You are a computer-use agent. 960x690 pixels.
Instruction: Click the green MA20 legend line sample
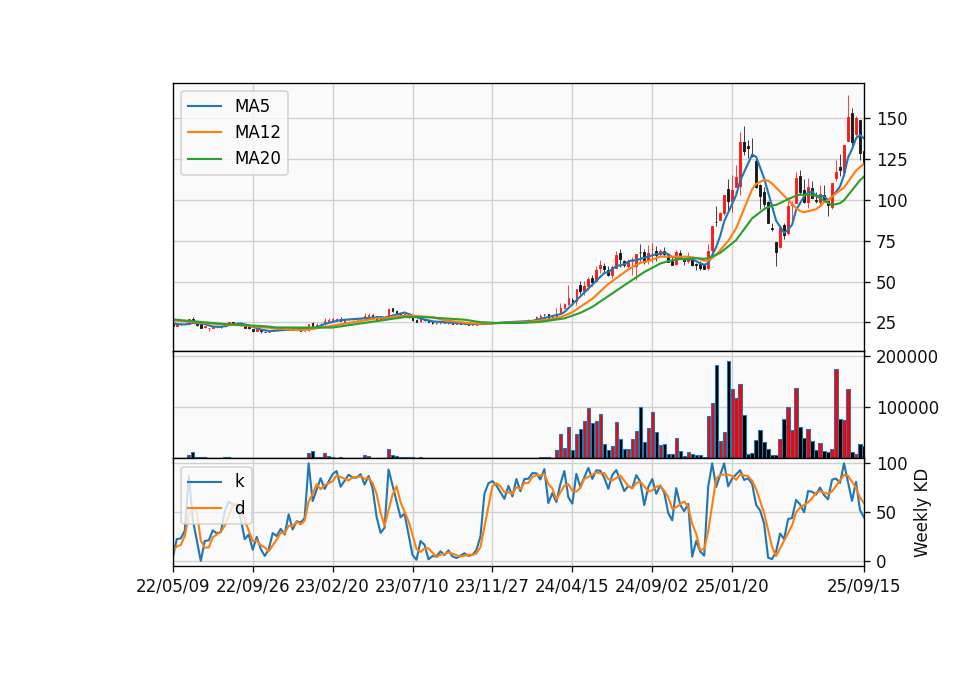point(204,159)
